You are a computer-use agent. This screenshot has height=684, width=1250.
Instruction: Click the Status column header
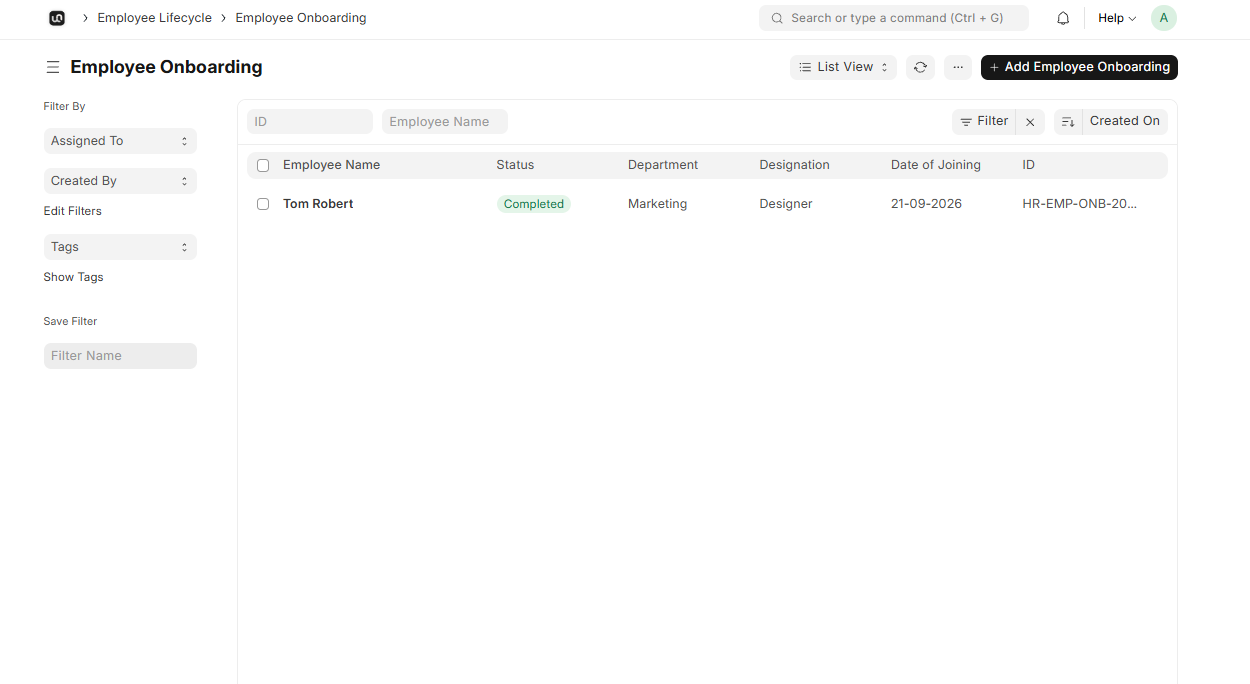(515, 165)
